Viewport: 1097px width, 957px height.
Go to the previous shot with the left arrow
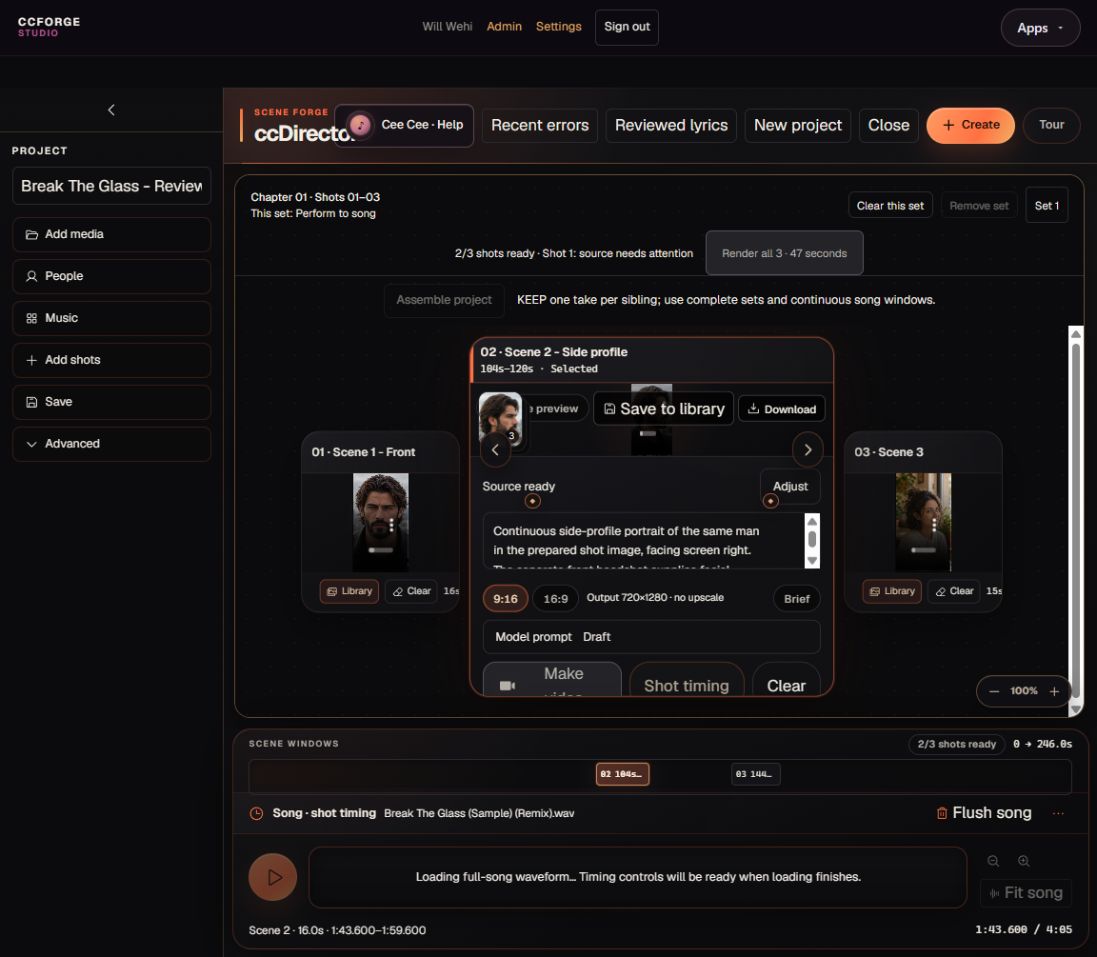click(x=495, y=450)
